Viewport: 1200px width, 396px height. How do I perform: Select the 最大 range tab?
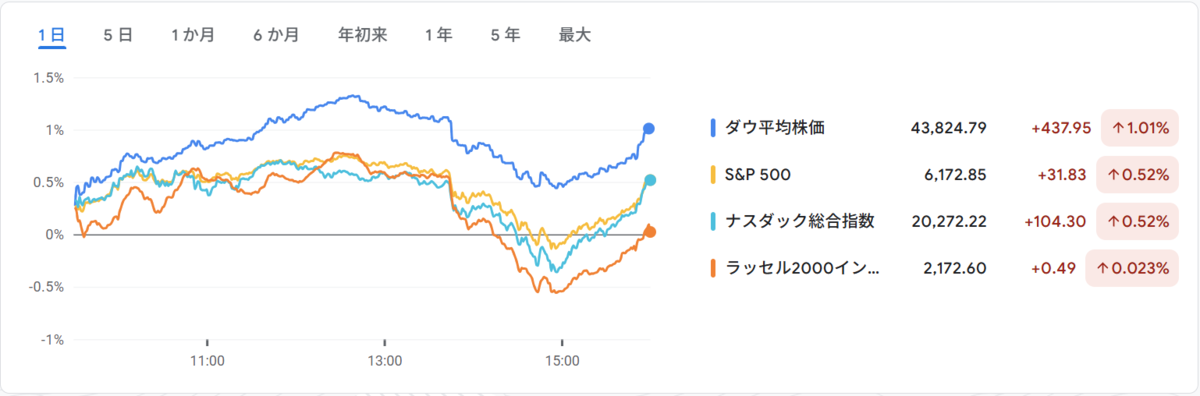(575, 35)
